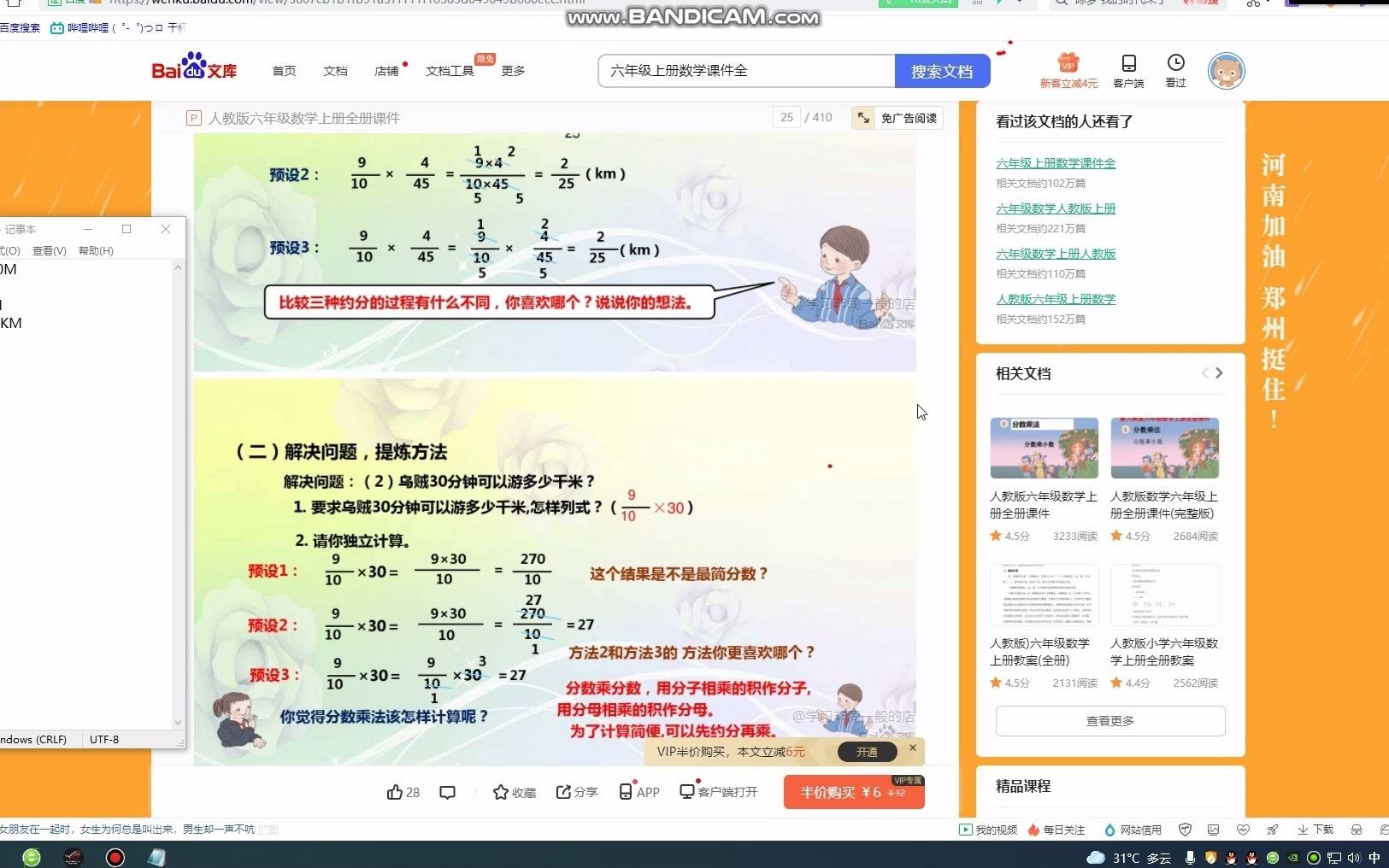The width and height of the screenshot is (1389, 868).
Task: Open the 店铺 navigation tab
Action: (x=386, y=71)
